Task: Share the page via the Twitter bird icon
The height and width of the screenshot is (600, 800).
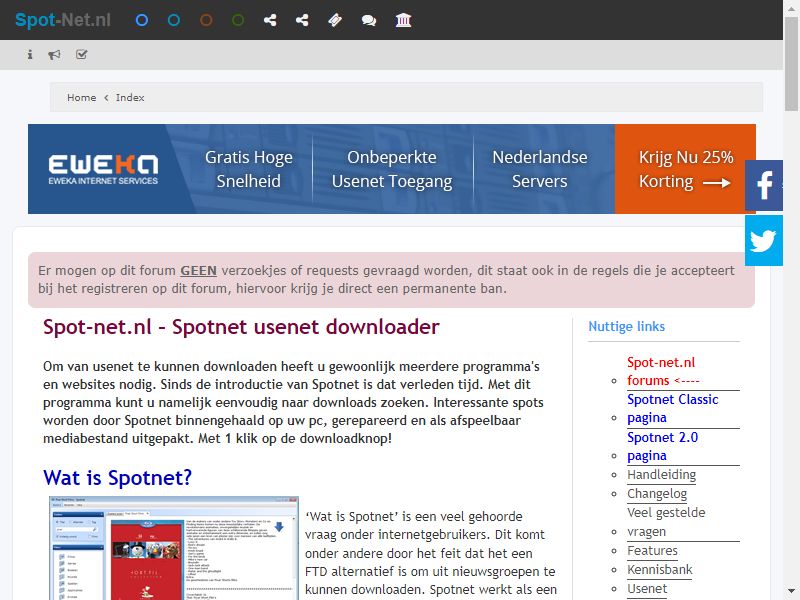Action: 764,240
